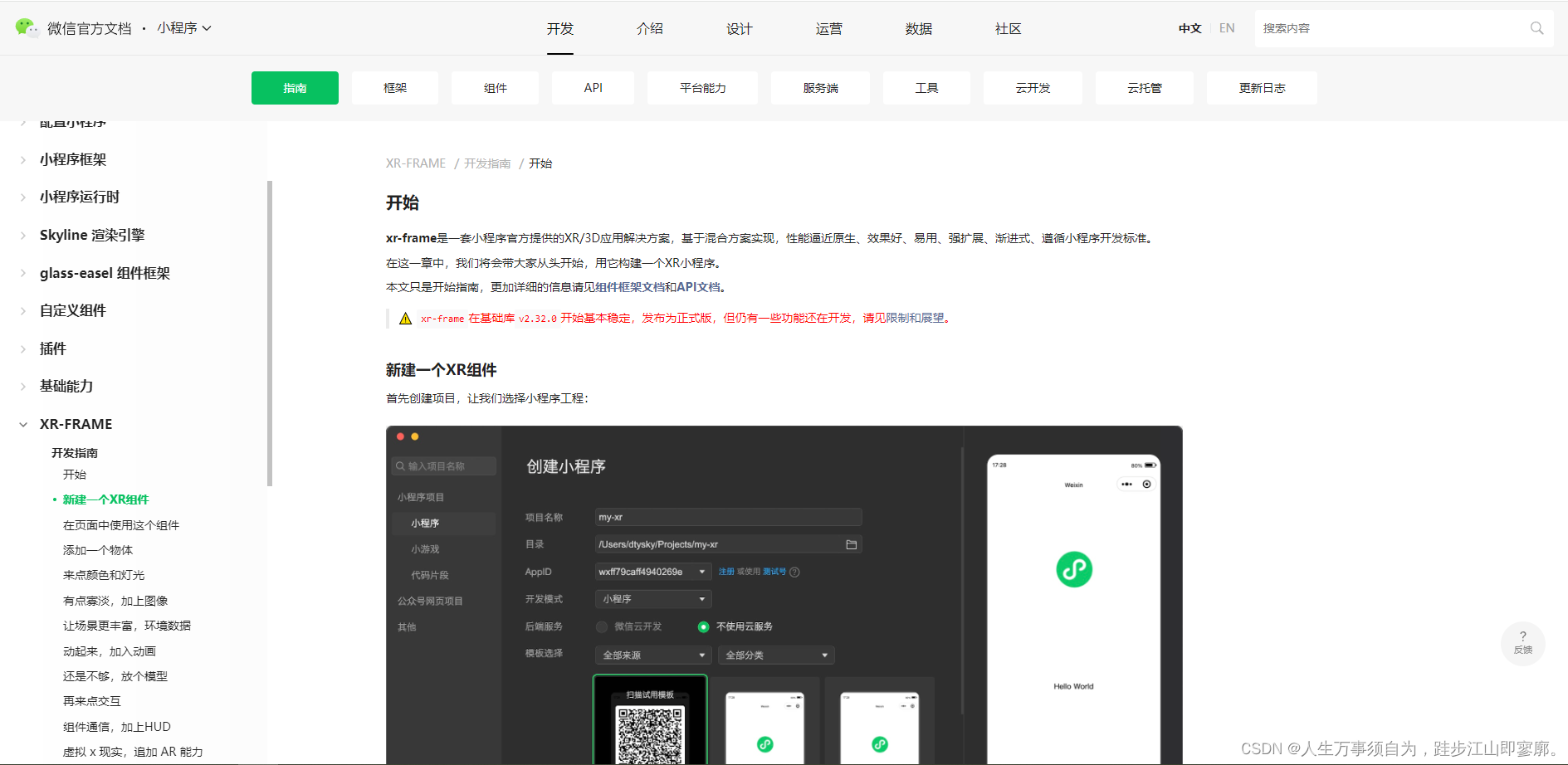Open the floating 反馈 feedback icon
Image resolution: width=1568 pixels, height=765 pixels.
click(x=1523, y=644)
